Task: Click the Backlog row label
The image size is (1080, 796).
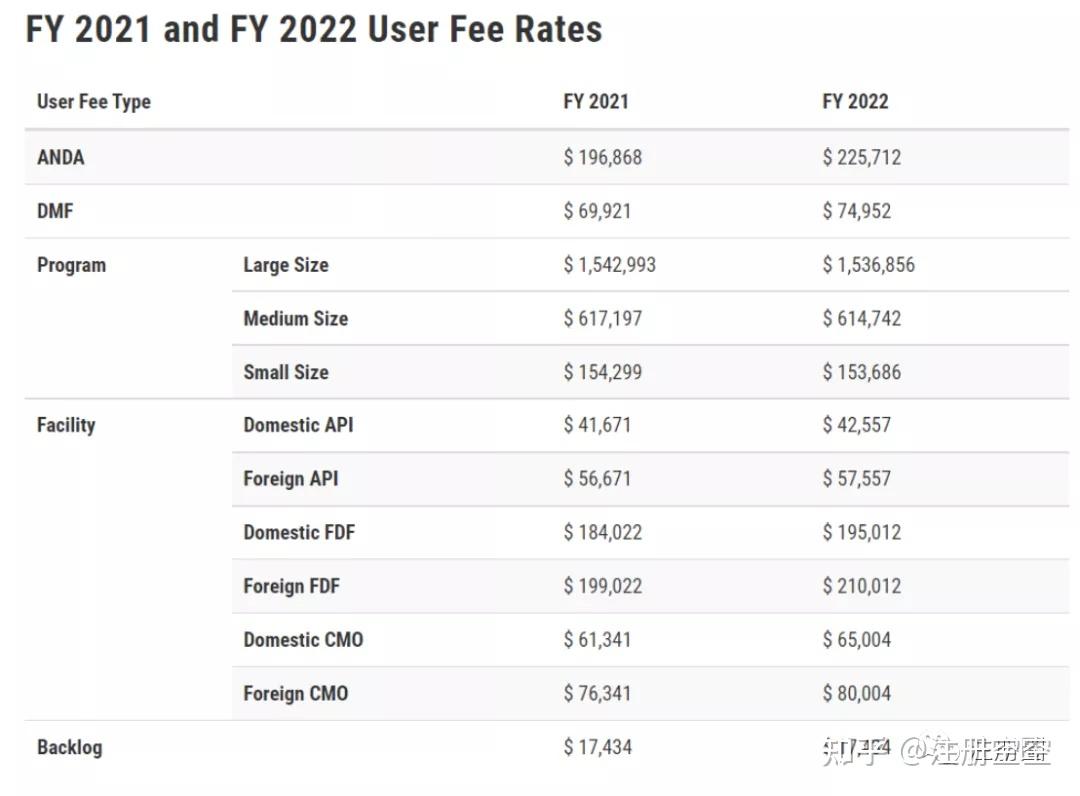Action: point(69,747)
